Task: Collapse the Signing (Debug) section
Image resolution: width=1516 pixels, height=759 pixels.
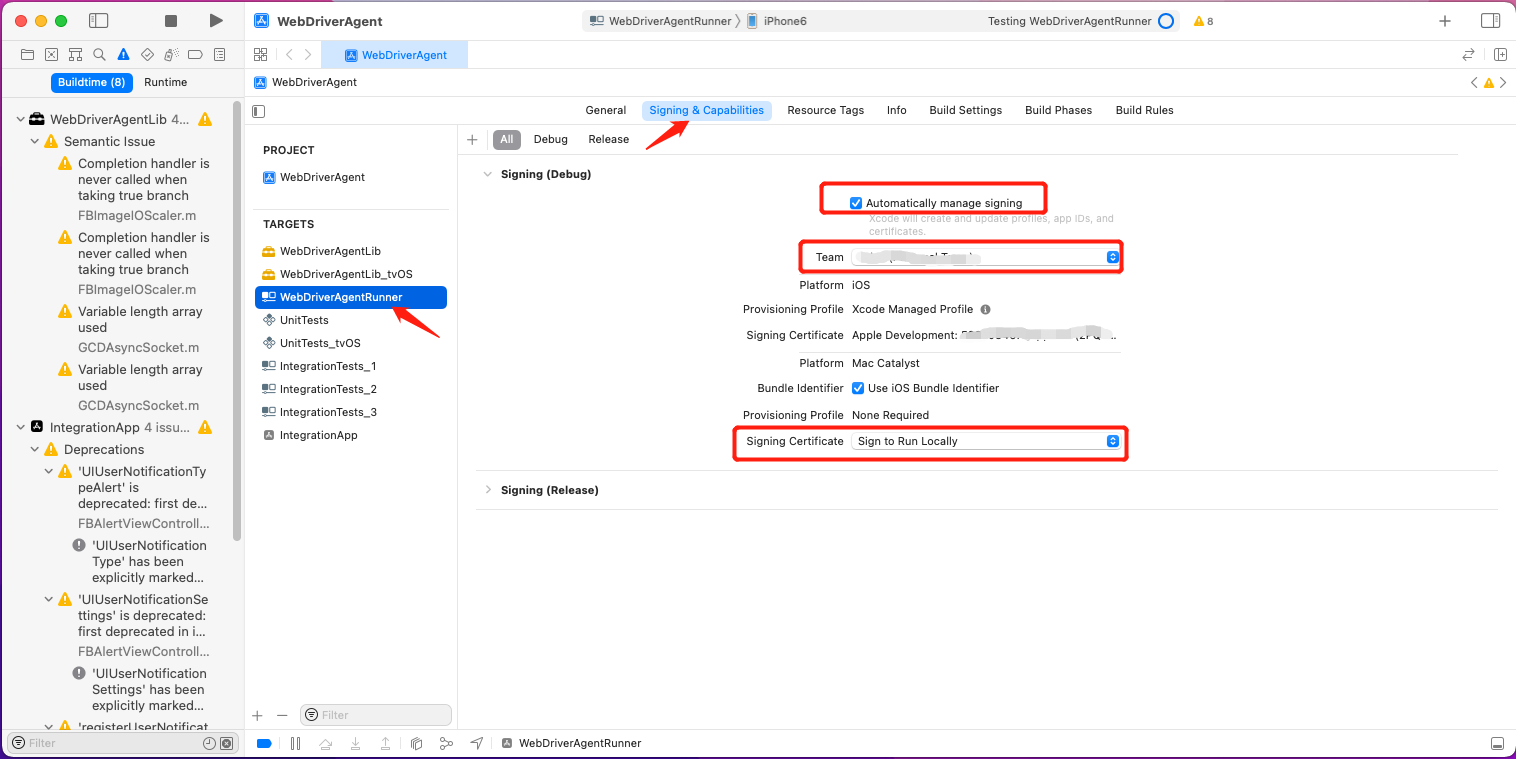Action: 488,174
